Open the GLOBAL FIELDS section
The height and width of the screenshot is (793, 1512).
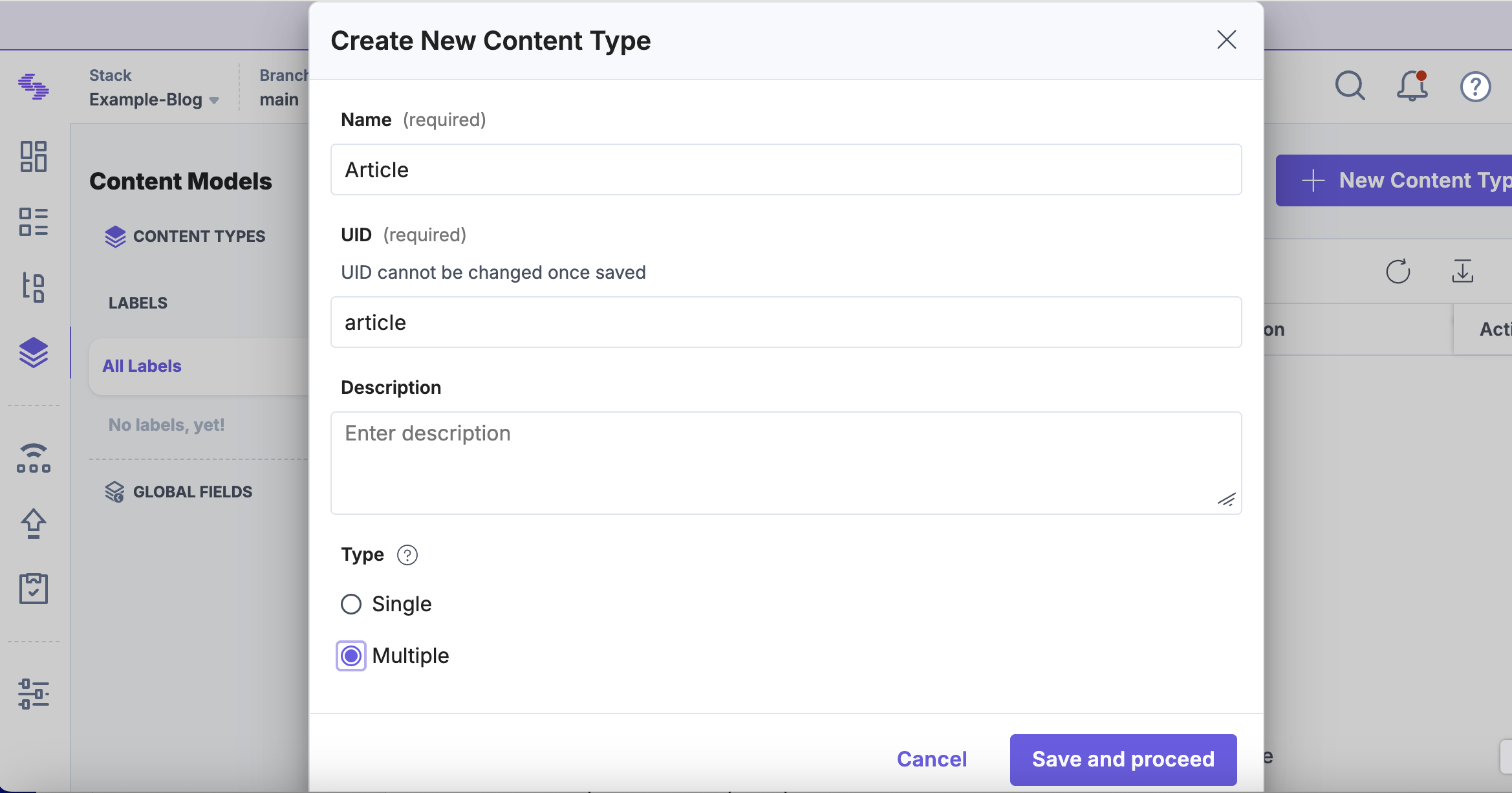[x=192, y=492]
